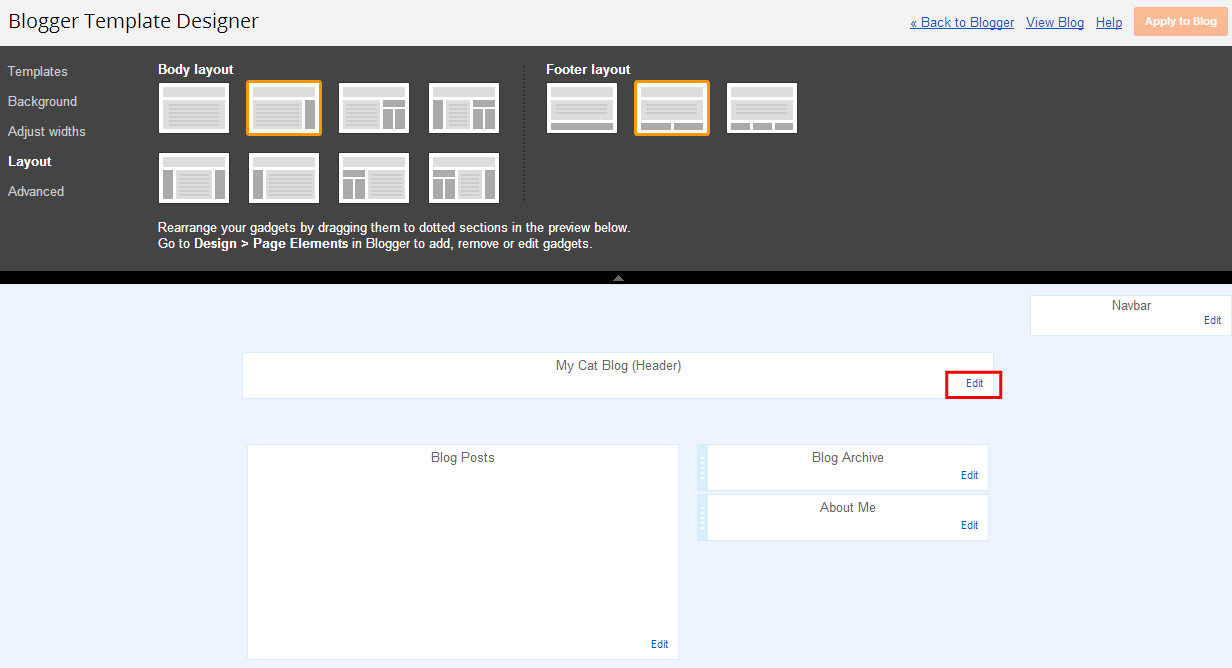
Task: Edit the Blog Archive gadget
Action: tap(969, 476)
